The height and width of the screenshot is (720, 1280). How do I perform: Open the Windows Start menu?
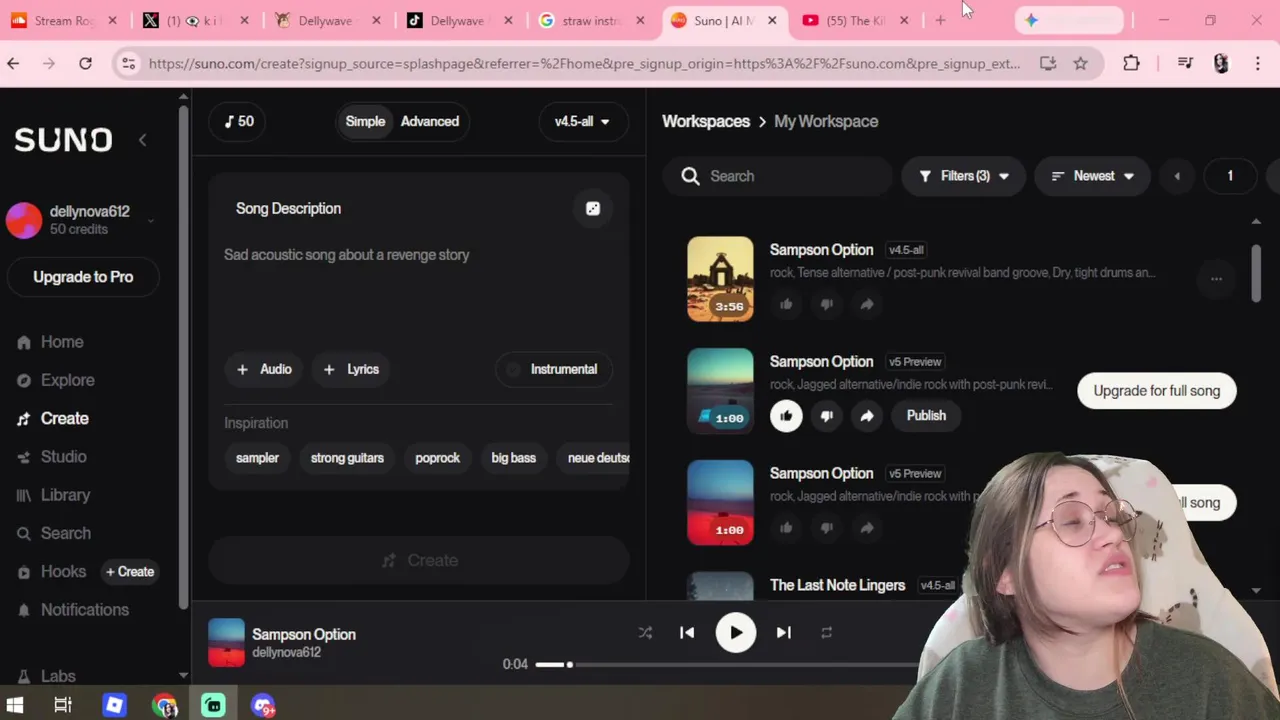tap(15, 706)
